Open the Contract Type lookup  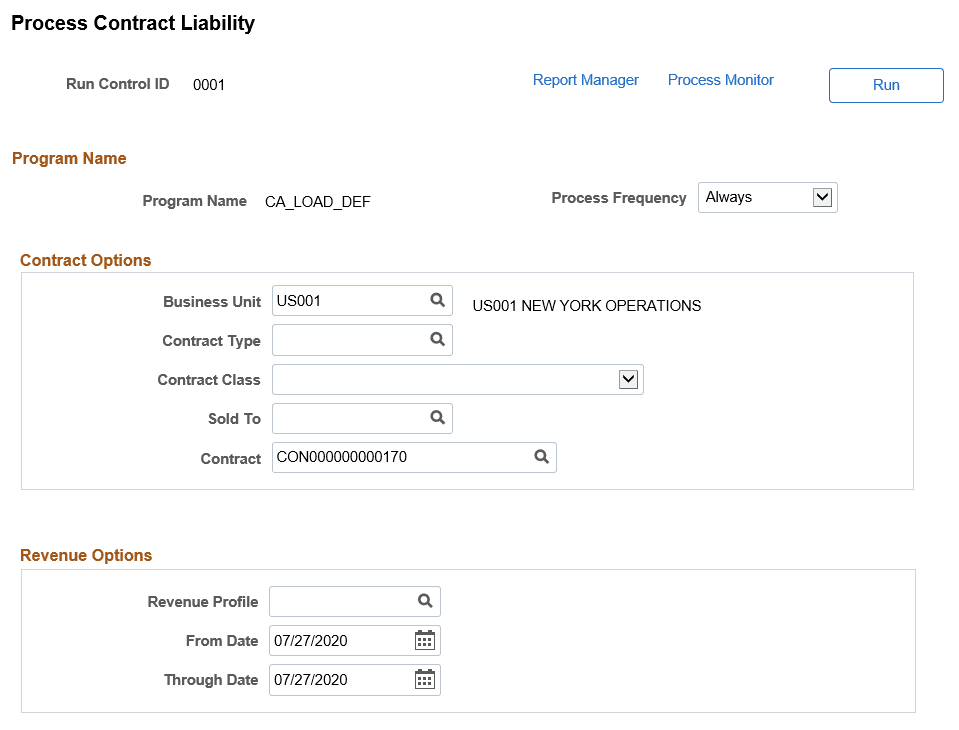pos(437,340)
